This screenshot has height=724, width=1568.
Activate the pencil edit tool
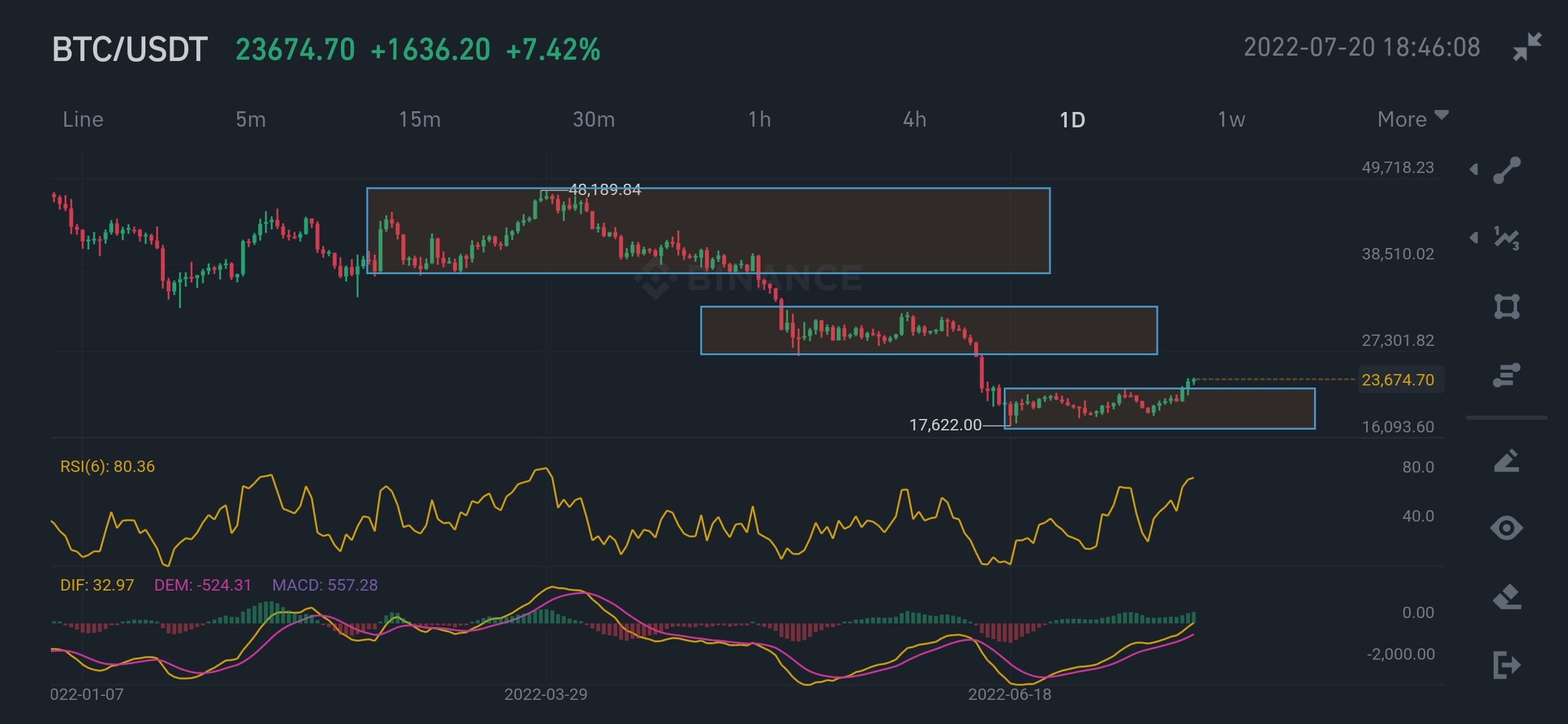pyautogui.click(x=1507, y=461)
